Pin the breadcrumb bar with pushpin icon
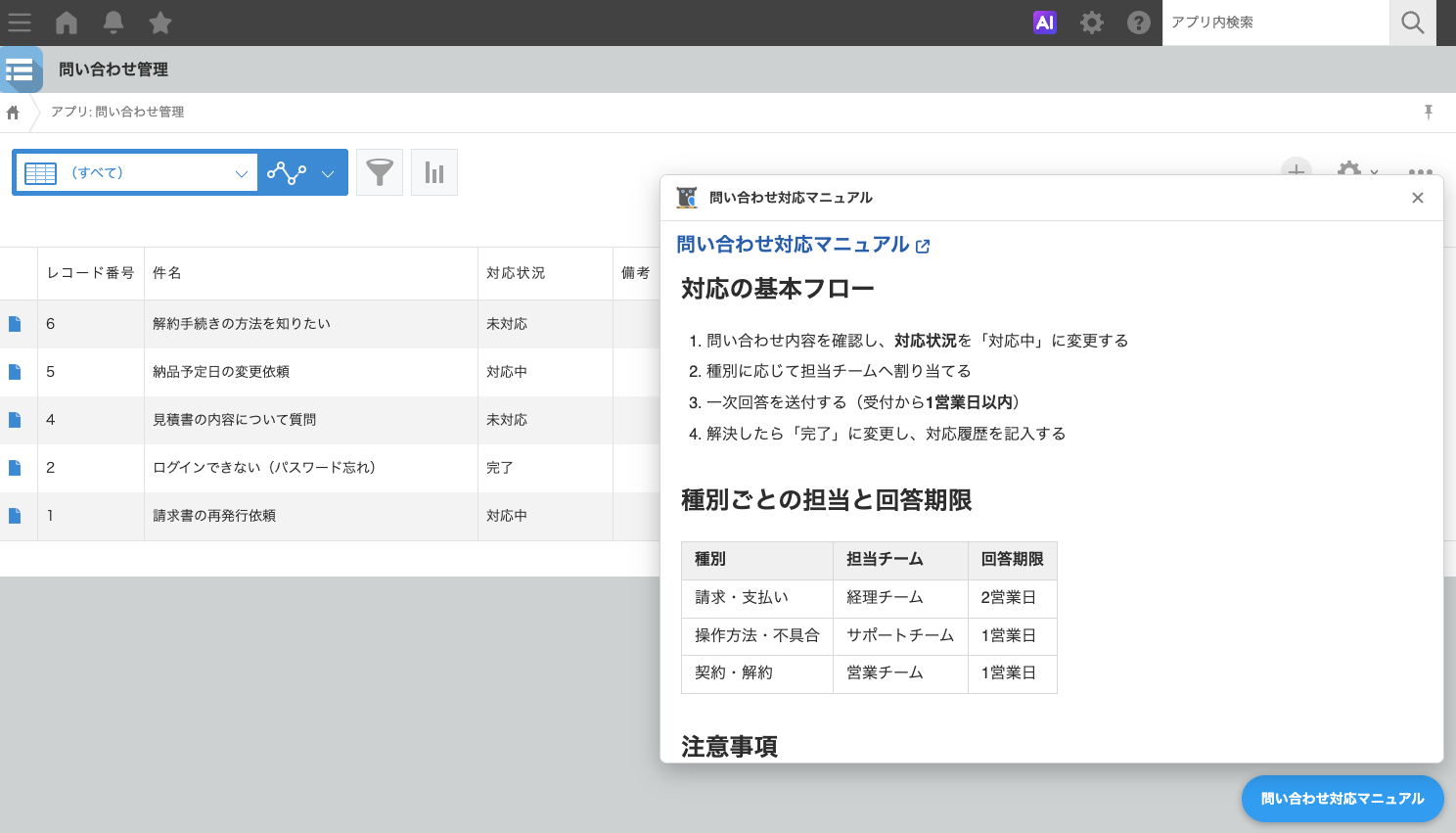This screenshot has height=833, width=1456. pyautogui.click(x=1429, y=113)
